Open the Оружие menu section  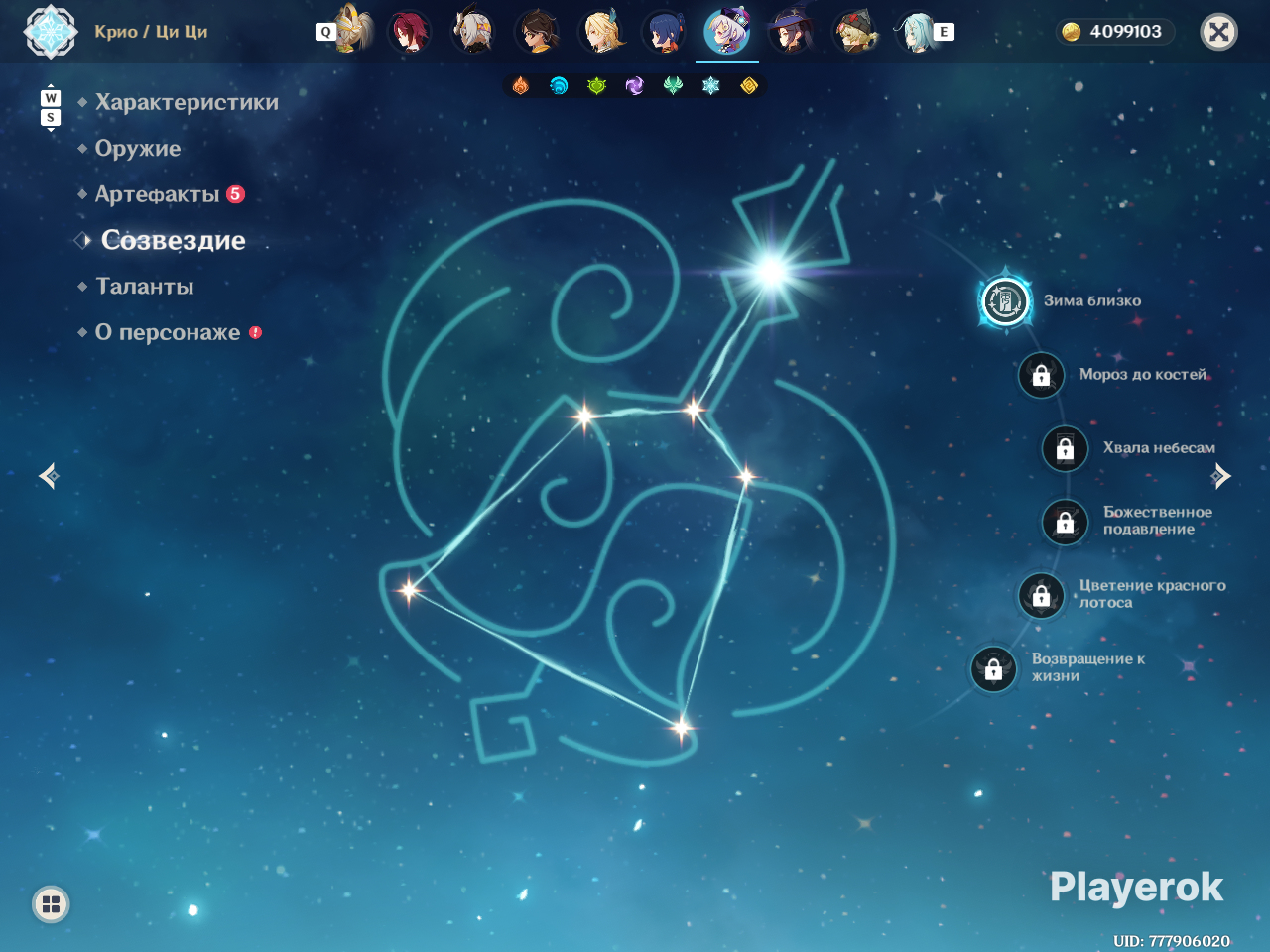138,148
